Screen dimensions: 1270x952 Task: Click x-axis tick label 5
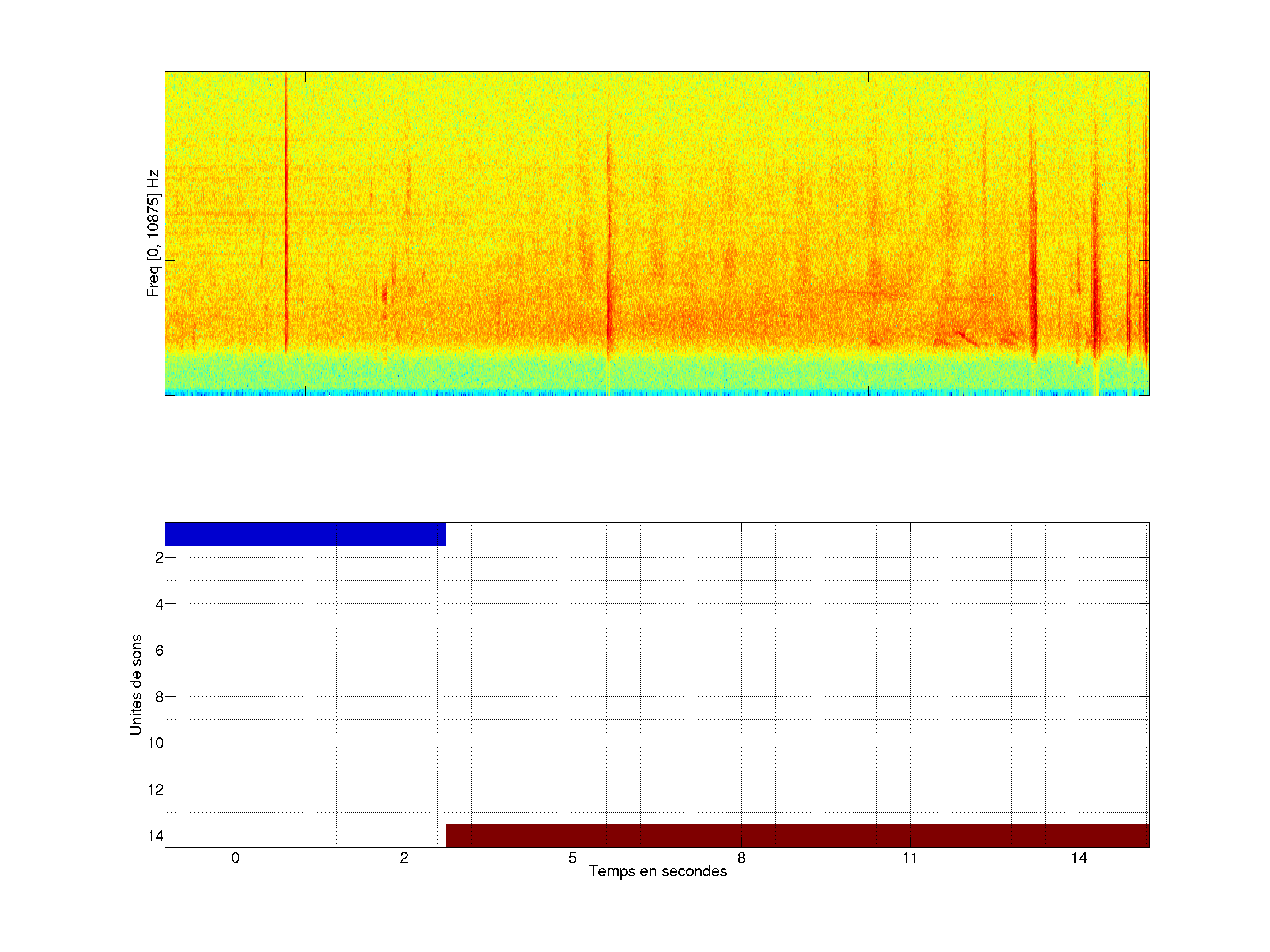(x=572, y=858)
